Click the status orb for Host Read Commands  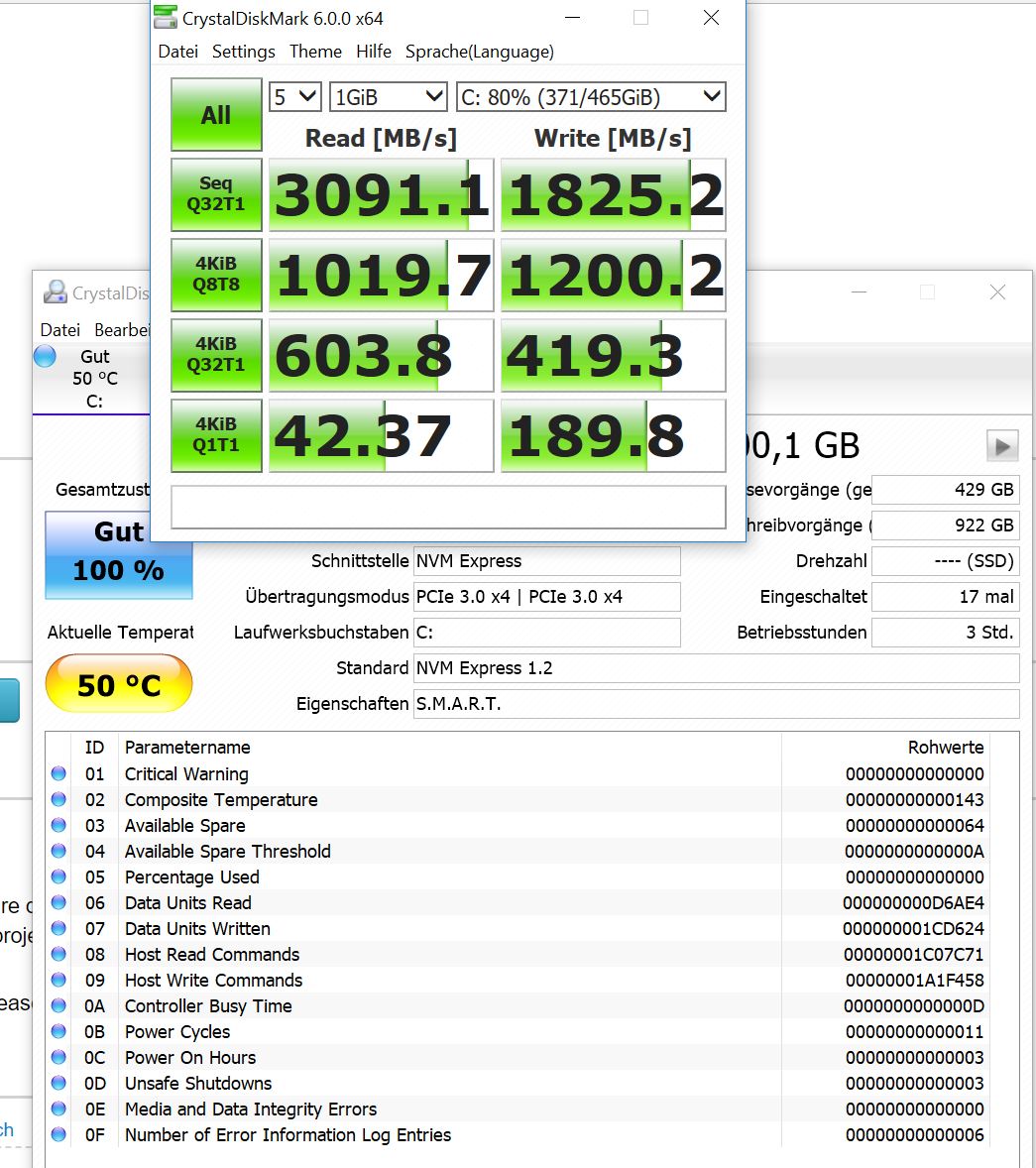coord(58,954)
